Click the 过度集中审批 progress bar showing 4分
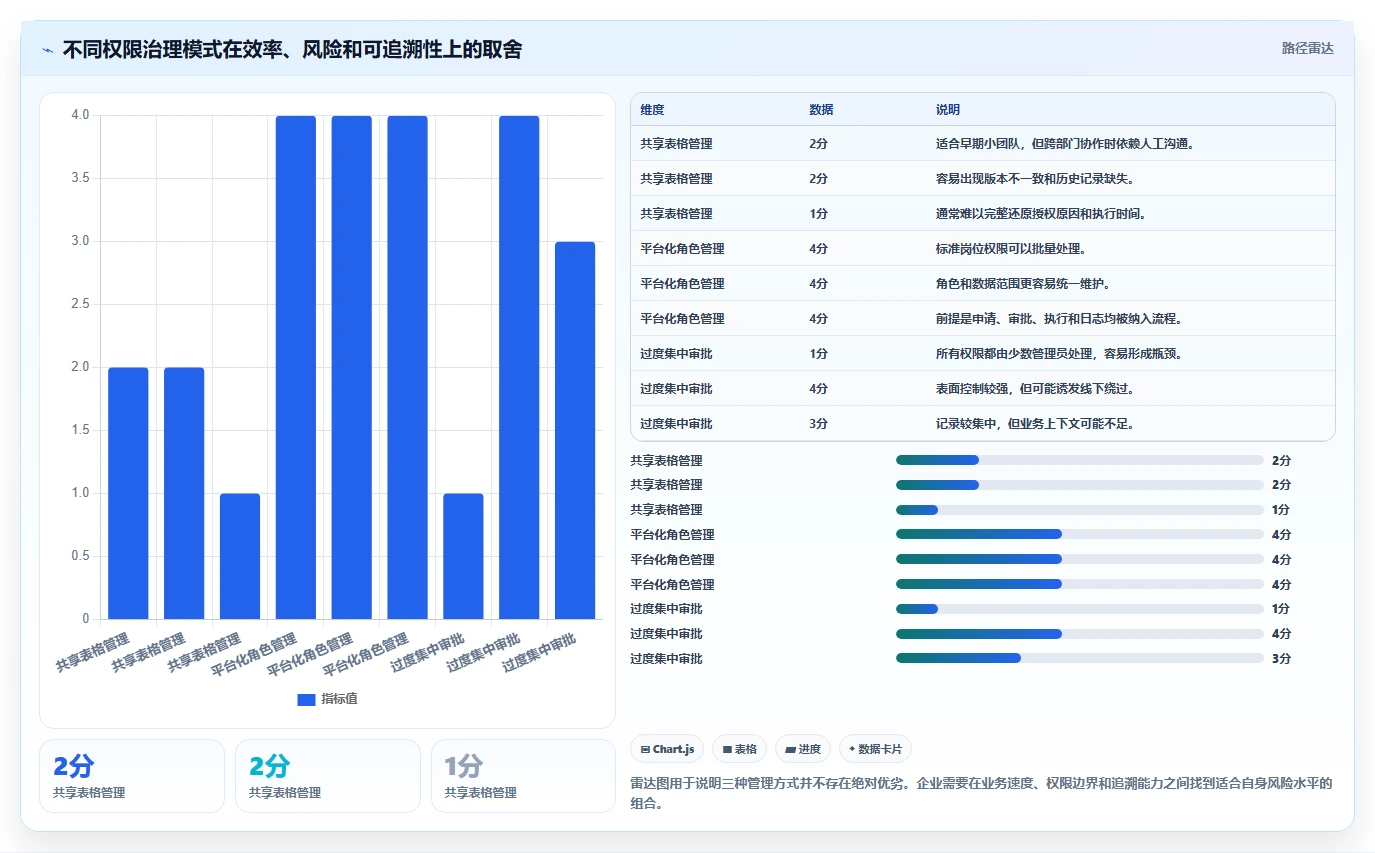This screenshot has height=853, width=1375. click(1080, 634)
